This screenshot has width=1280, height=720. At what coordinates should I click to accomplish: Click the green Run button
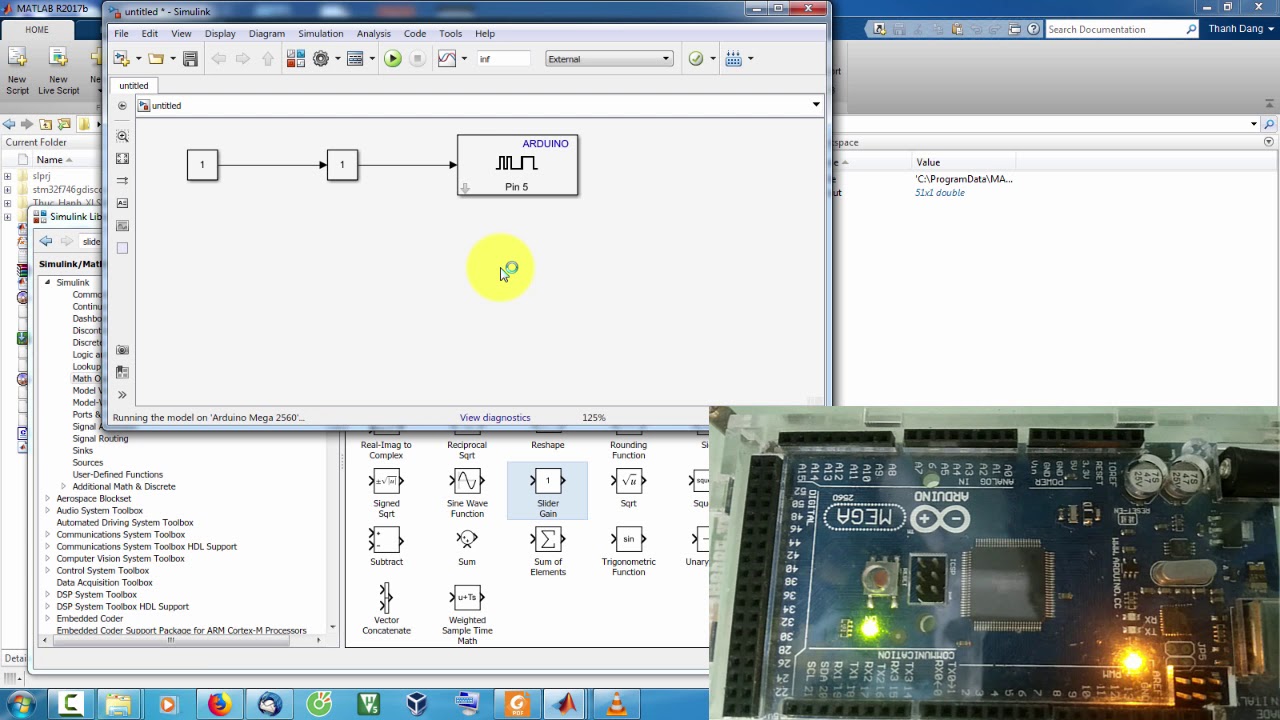tap(393, 59)
